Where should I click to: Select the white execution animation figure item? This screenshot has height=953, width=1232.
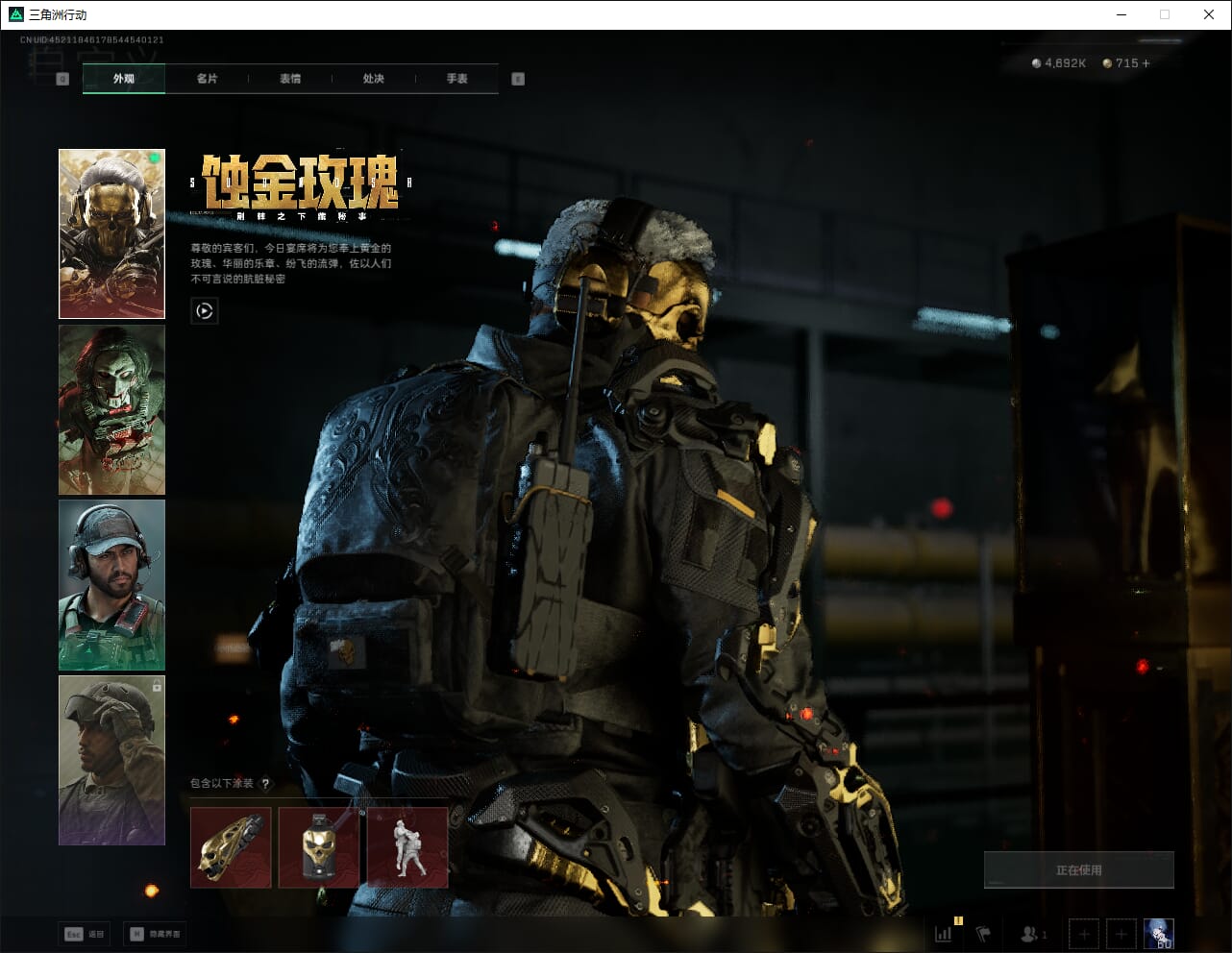pyautogui.click(x=407, y=847)
